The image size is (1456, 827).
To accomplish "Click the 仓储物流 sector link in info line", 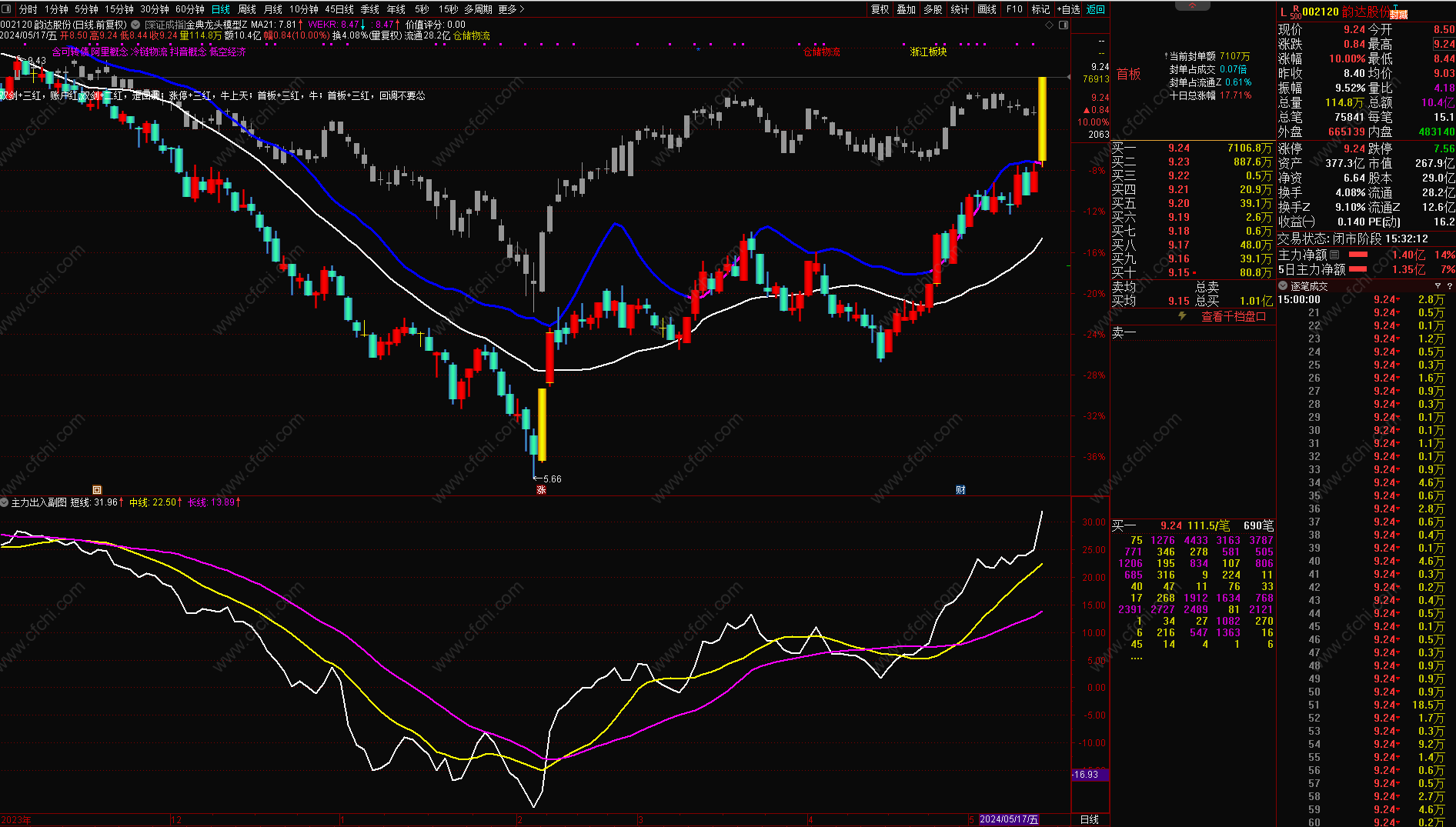I will point(472,35).
